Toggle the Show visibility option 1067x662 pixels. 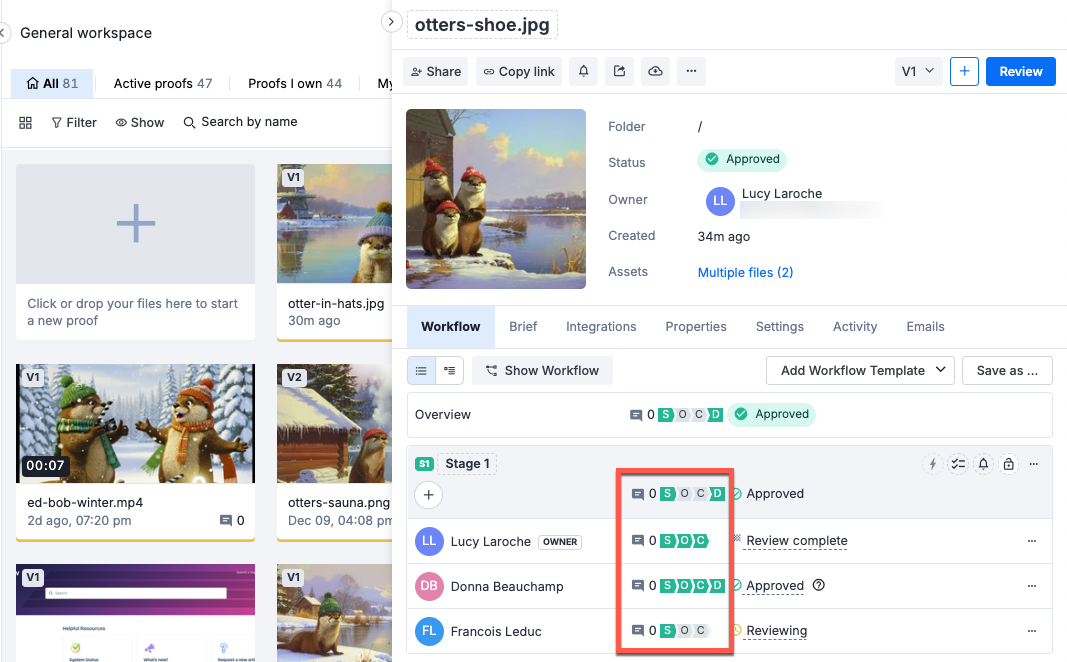pos(139,122)
